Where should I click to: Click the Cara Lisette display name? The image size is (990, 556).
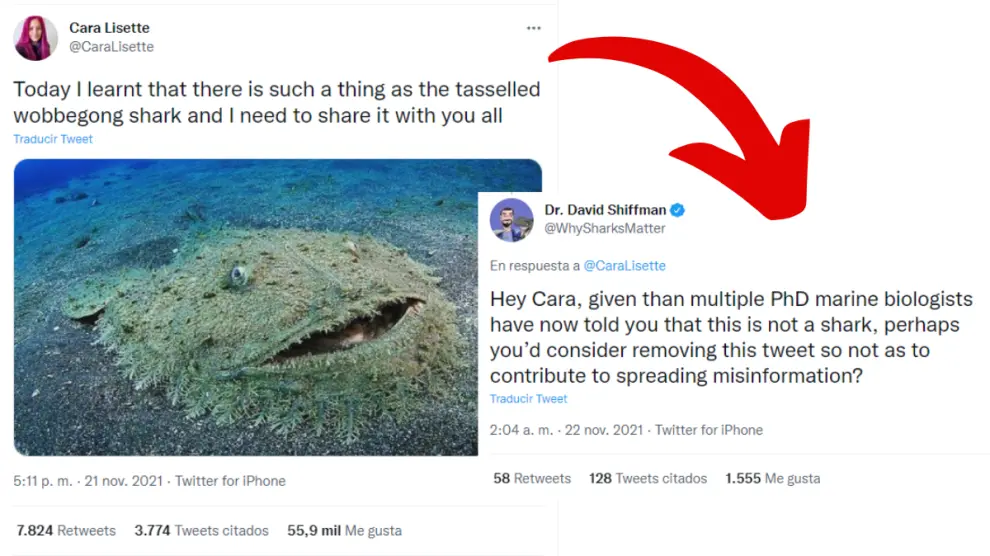click(x=109, y=27)
